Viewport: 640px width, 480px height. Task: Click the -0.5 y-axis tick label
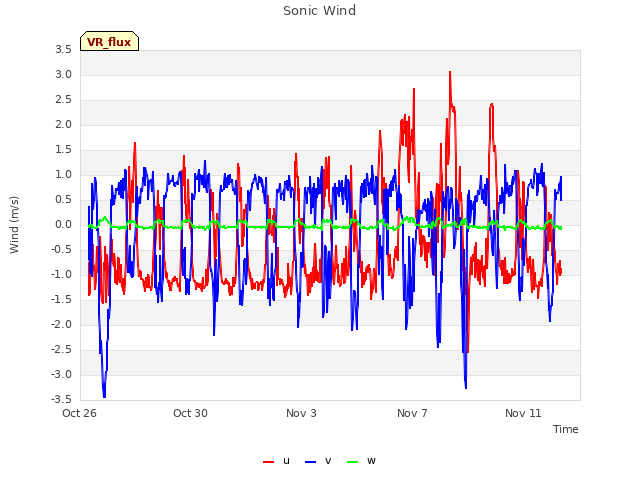pyautogui.click(x=62, y=249)
